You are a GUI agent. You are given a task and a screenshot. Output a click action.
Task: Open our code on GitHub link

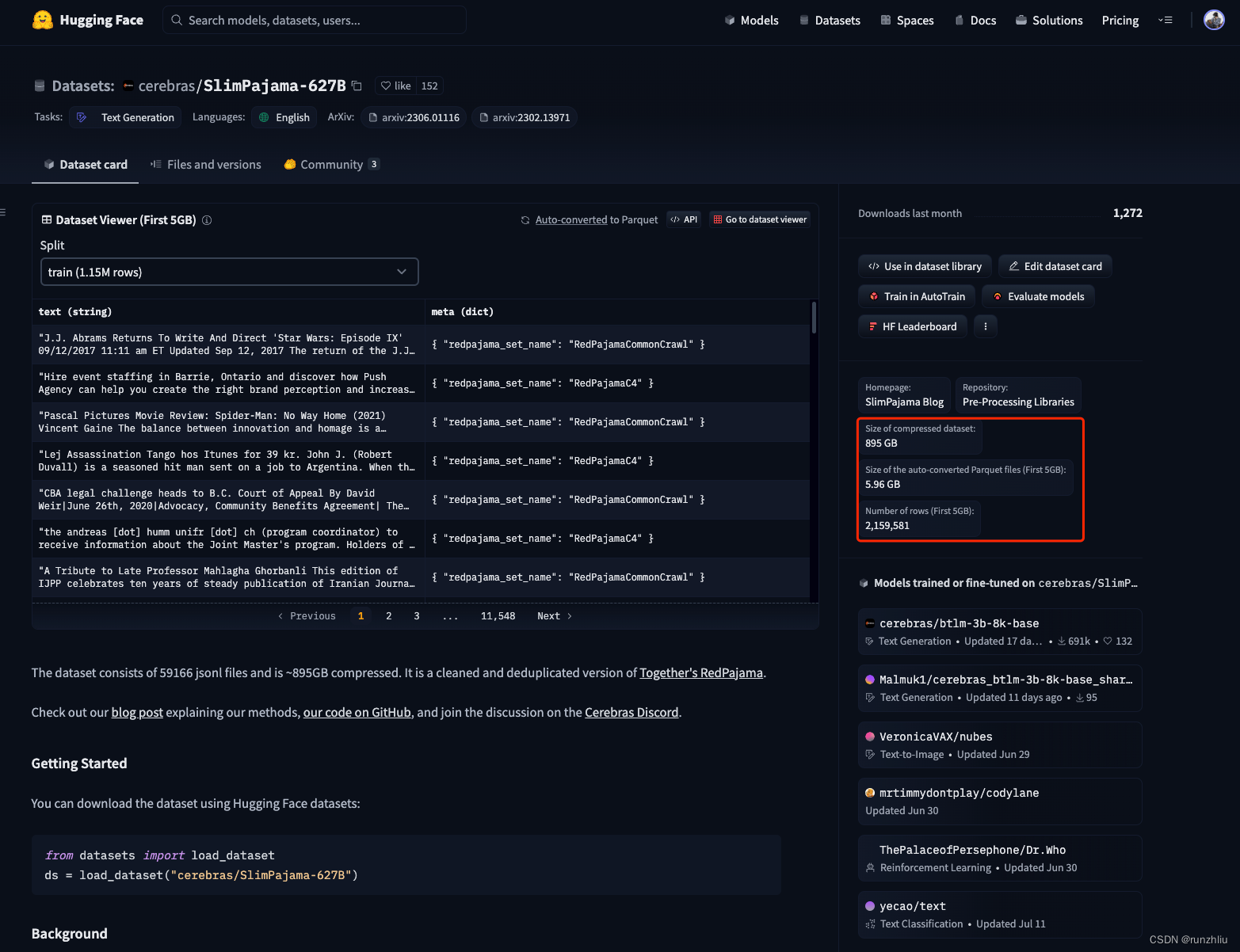357,712
